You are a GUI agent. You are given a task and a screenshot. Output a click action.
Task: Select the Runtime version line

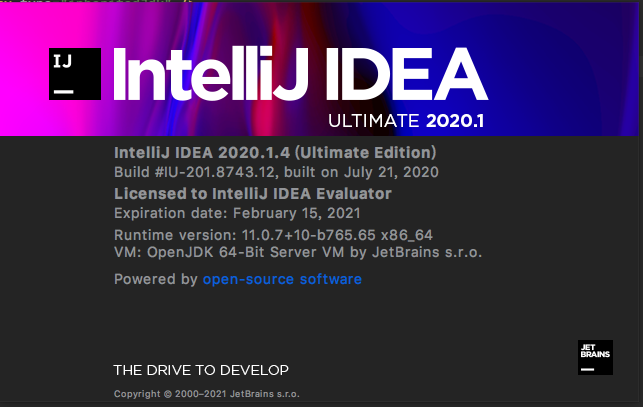pos(273,235)
